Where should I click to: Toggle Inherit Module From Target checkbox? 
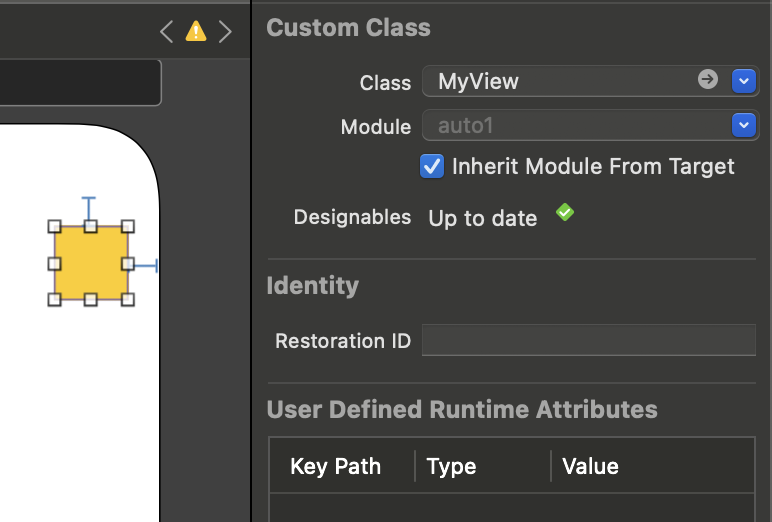pos(432,166)
